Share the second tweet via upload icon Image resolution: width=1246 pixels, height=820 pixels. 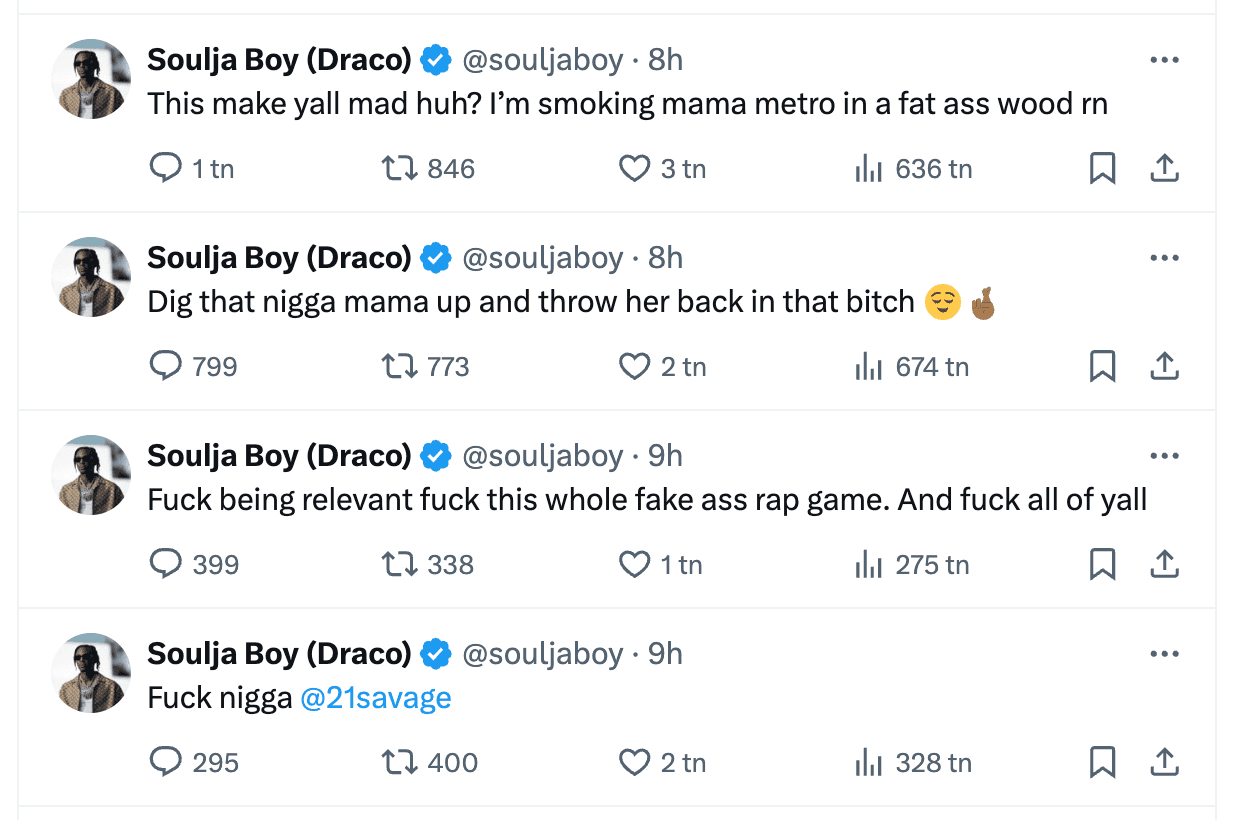pos(1164,366)
